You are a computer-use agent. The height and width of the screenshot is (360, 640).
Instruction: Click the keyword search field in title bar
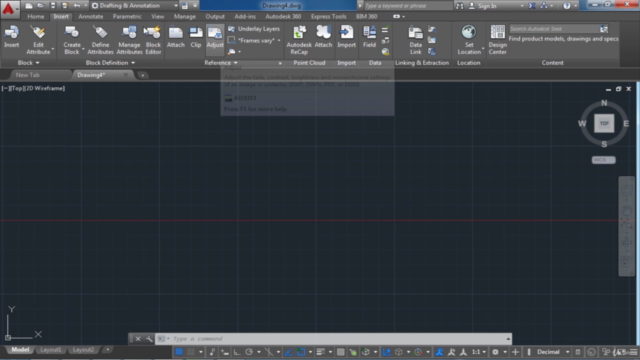click(408, 6)
